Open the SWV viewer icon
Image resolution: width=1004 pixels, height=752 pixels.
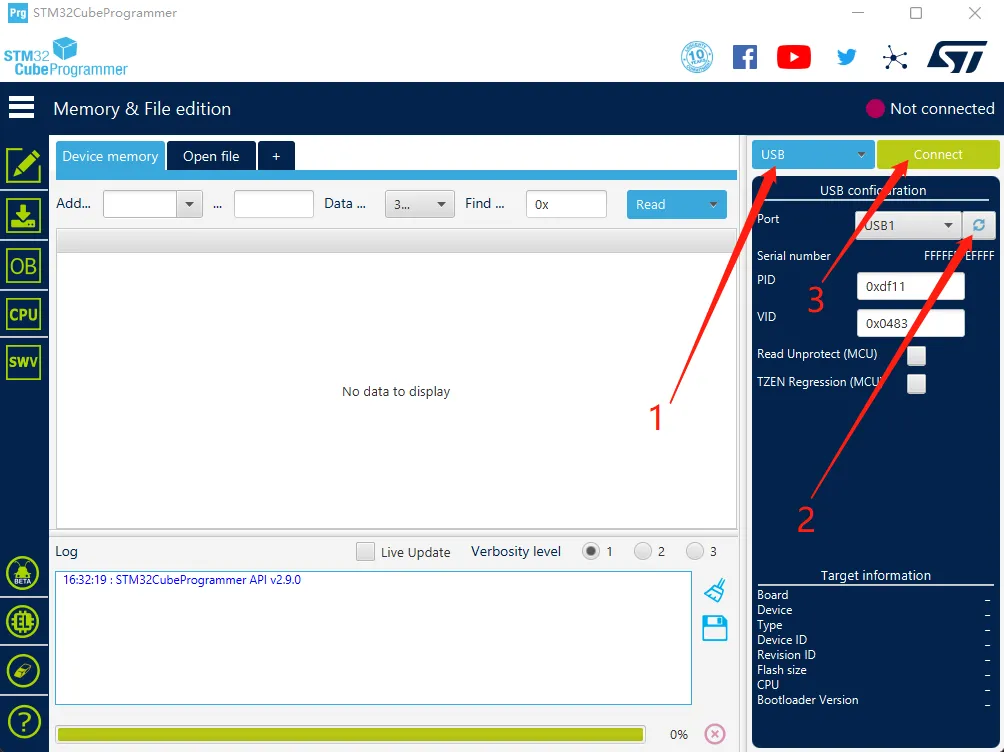pyautogui.click(x=23, y=362)
